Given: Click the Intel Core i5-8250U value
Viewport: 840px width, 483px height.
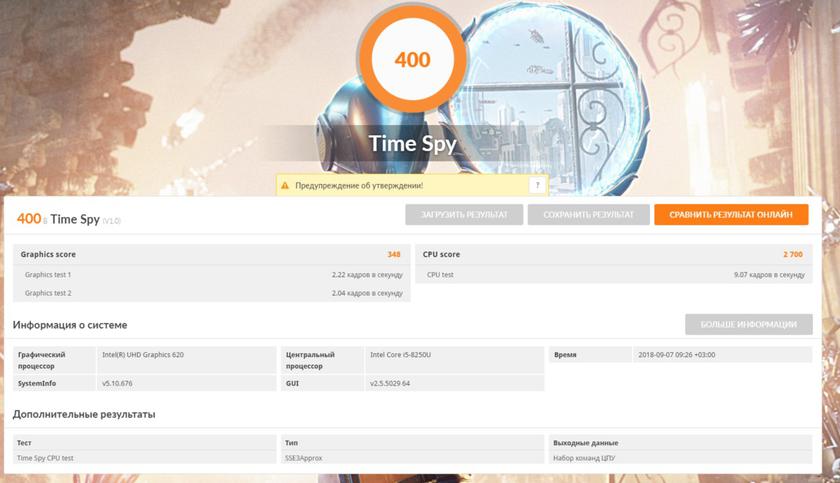Looking at the screenshot, I should (x=407, y=355).
